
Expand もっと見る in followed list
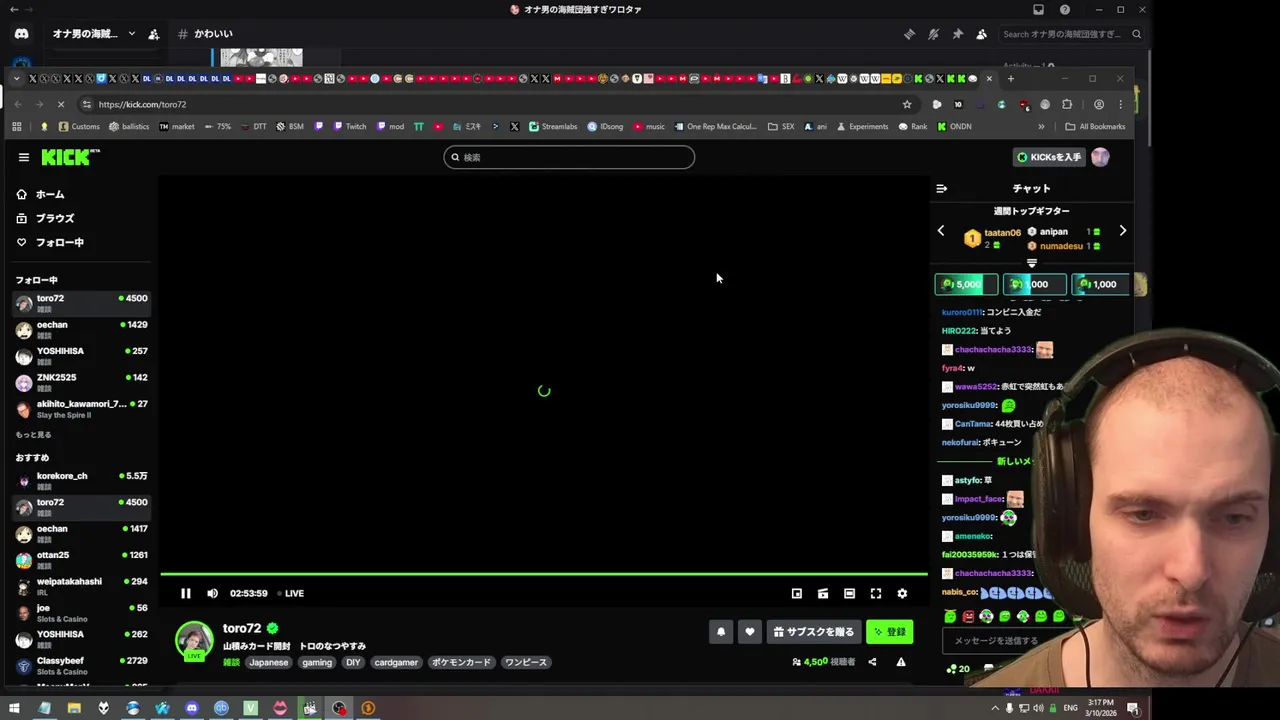[33, 435]
